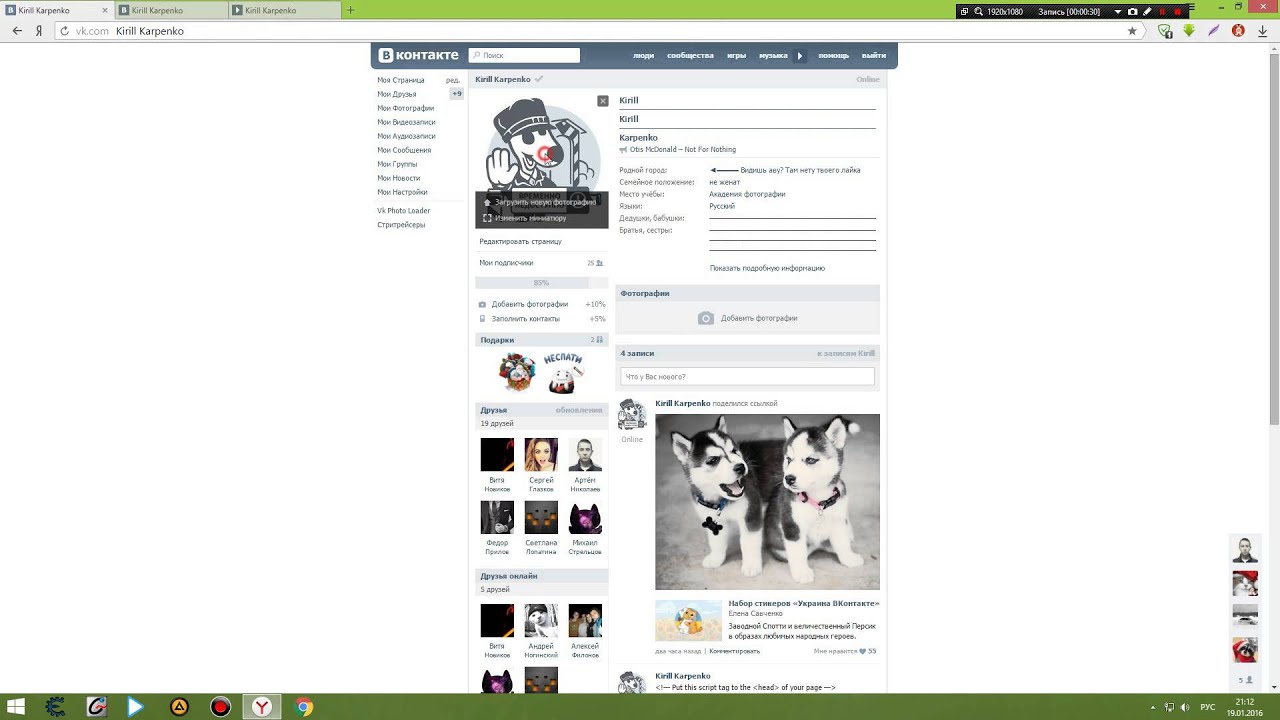Open 'Мои Аудиозаписи' in left menu
Screen dimensions: 1280x720
(x=406, y=136)
